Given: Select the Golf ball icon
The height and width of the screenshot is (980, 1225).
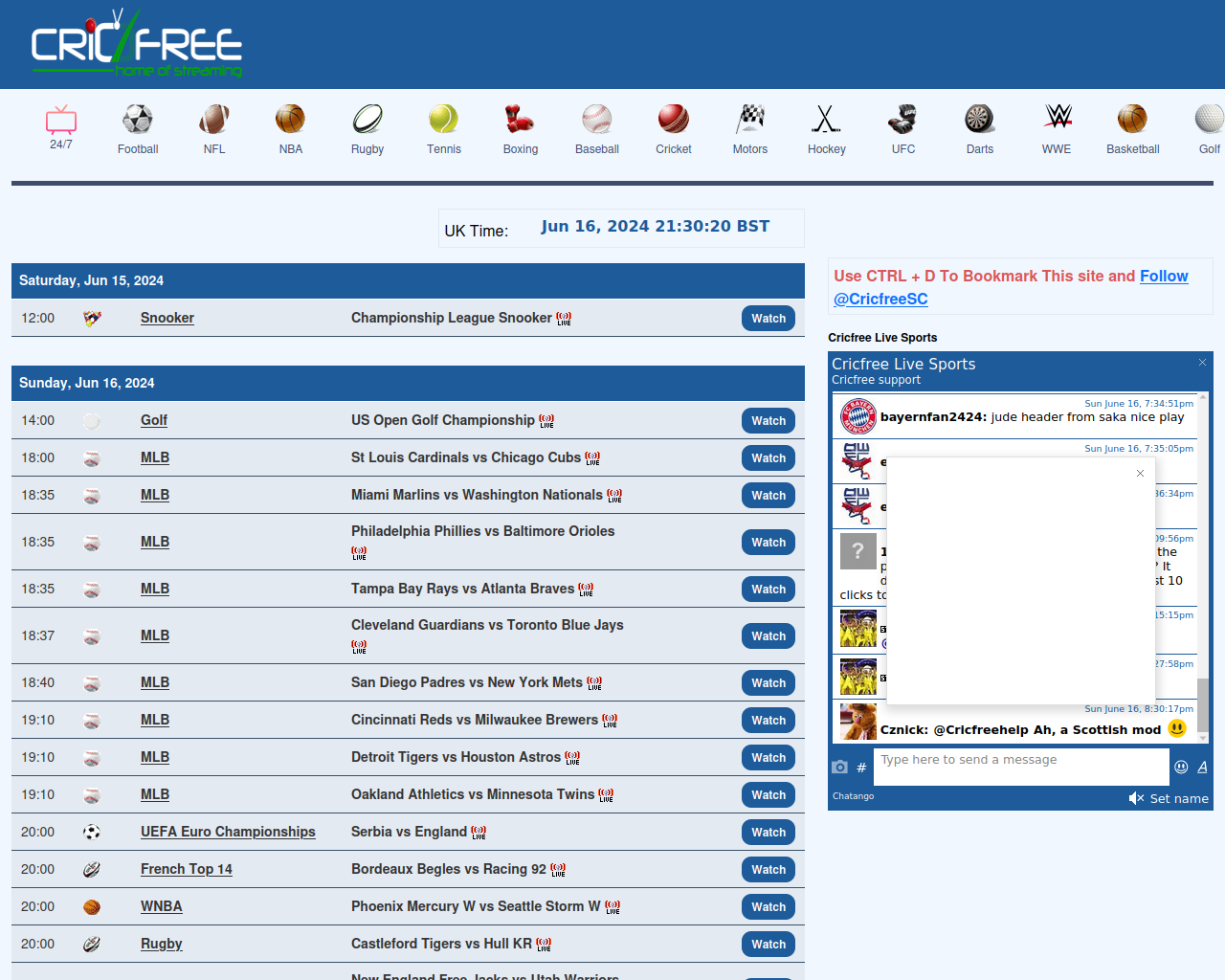Looking at the screenshot, I should pyautogui.click(x=1210, y=120).
